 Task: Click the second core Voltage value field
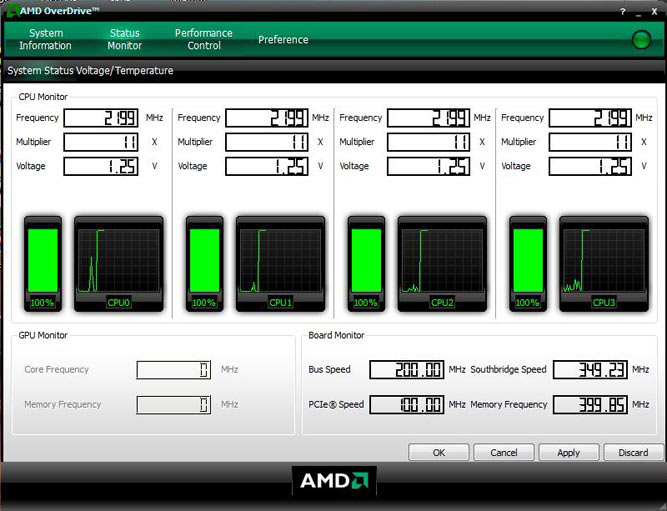pyautogui.click(x=267, y=166)
